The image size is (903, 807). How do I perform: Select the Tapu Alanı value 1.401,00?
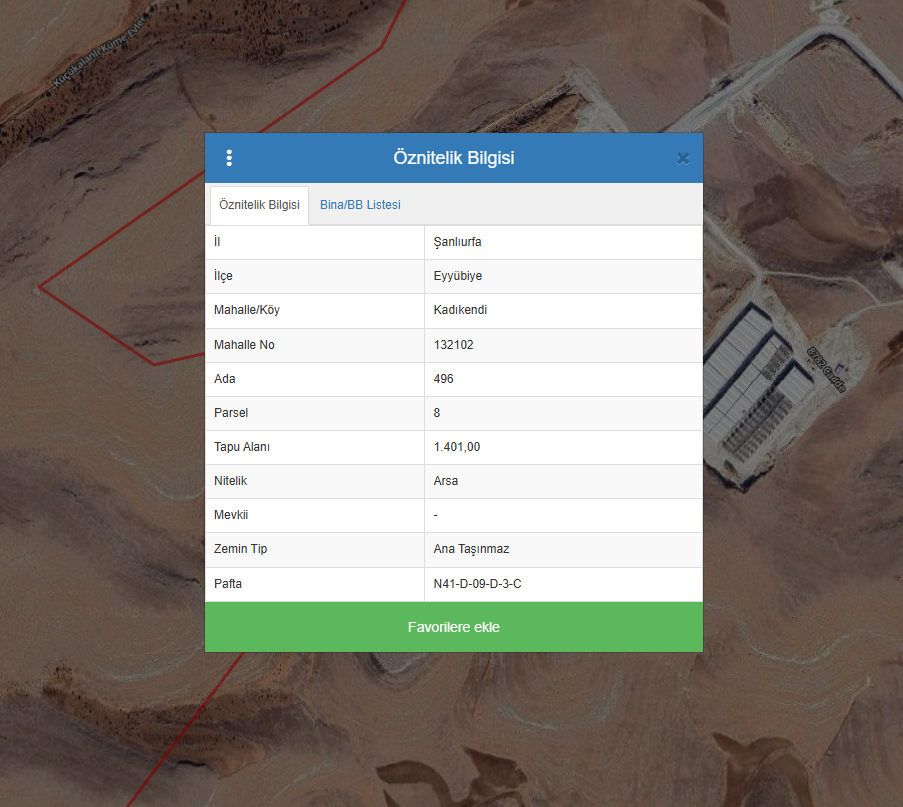[x=457, y=447]
